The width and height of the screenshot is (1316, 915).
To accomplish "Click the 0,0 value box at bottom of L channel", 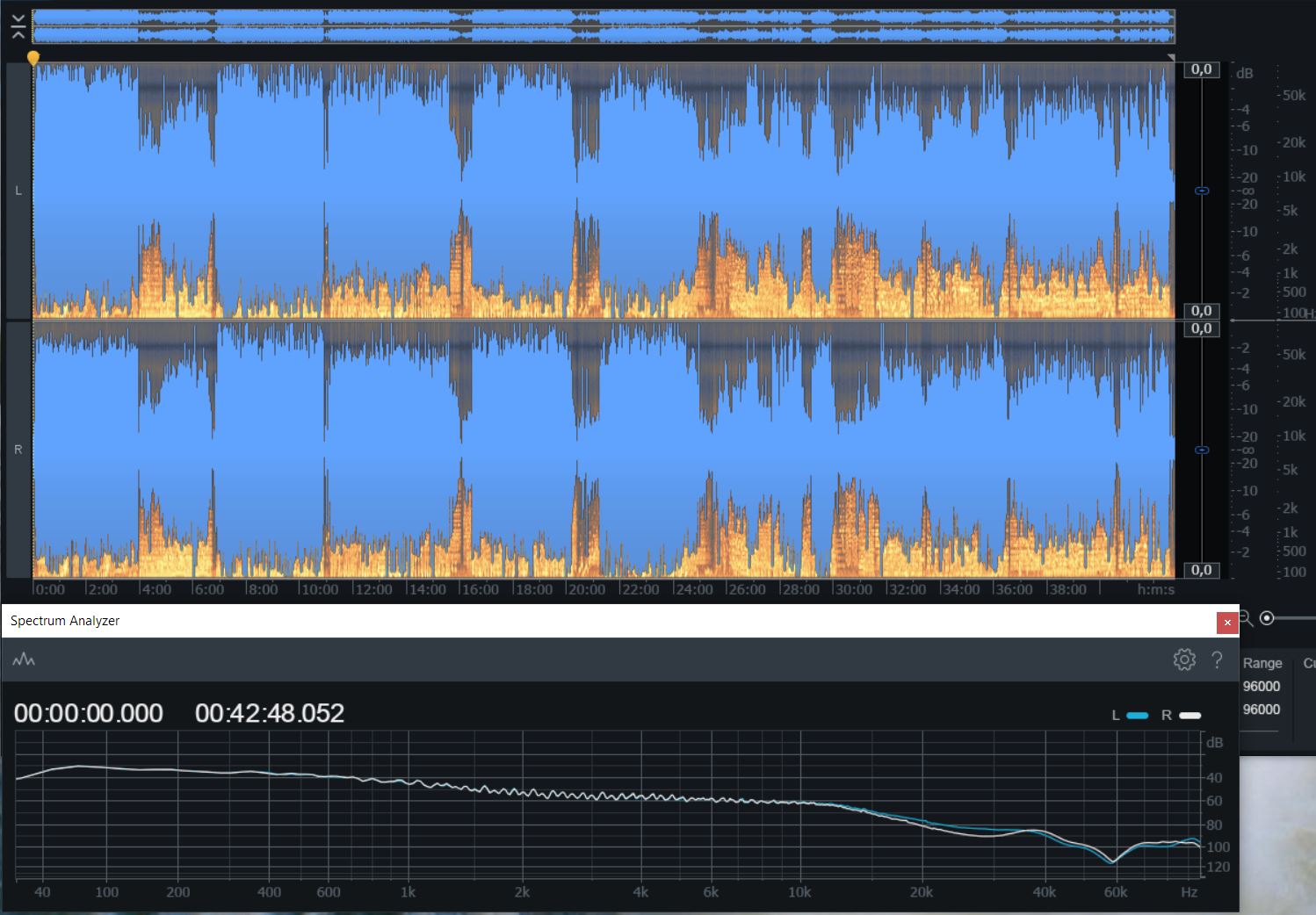I will pos(1202,311).
